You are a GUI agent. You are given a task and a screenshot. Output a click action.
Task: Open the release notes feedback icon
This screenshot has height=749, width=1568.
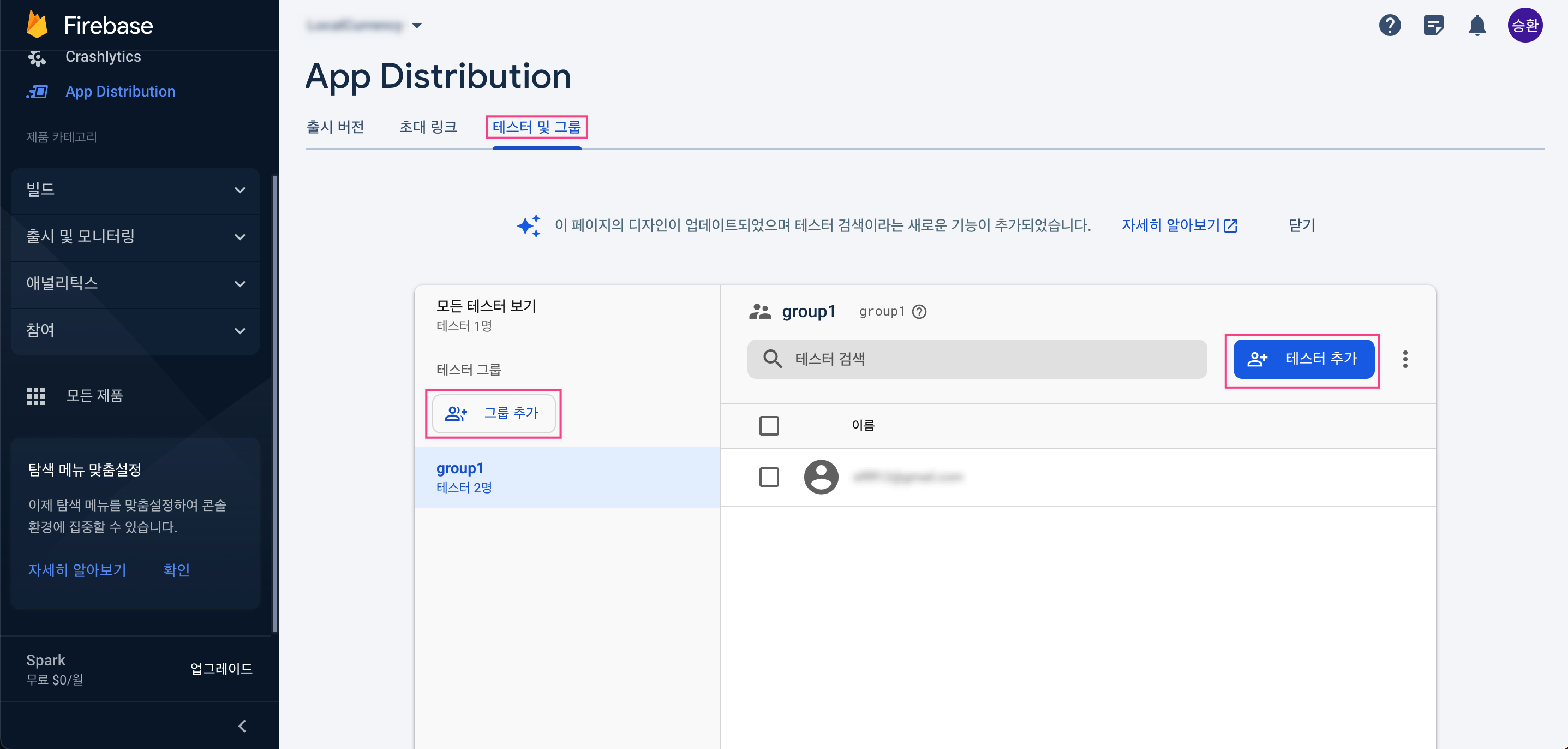[x=1433, y=25]
